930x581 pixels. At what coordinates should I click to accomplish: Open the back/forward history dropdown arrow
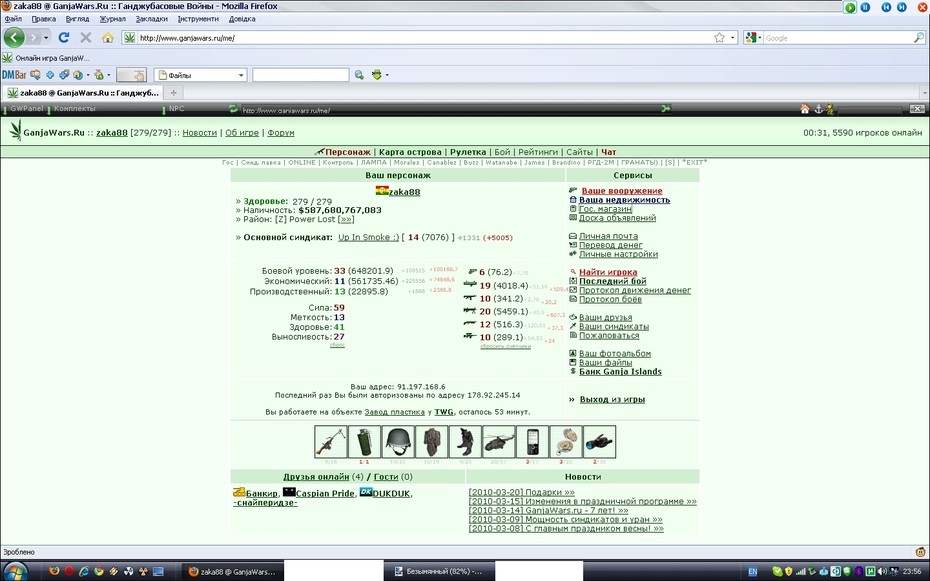point(46,38)
